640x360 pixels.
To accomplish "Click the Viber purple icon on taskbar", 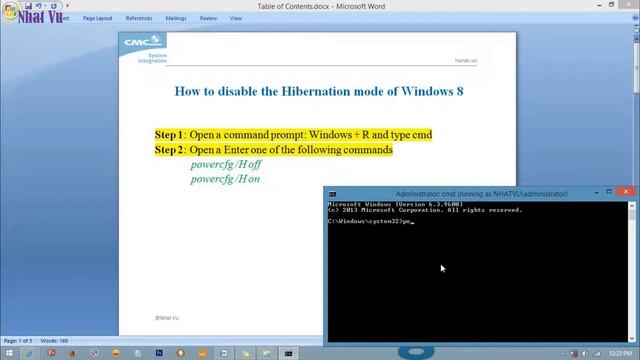I will (94, 353).
